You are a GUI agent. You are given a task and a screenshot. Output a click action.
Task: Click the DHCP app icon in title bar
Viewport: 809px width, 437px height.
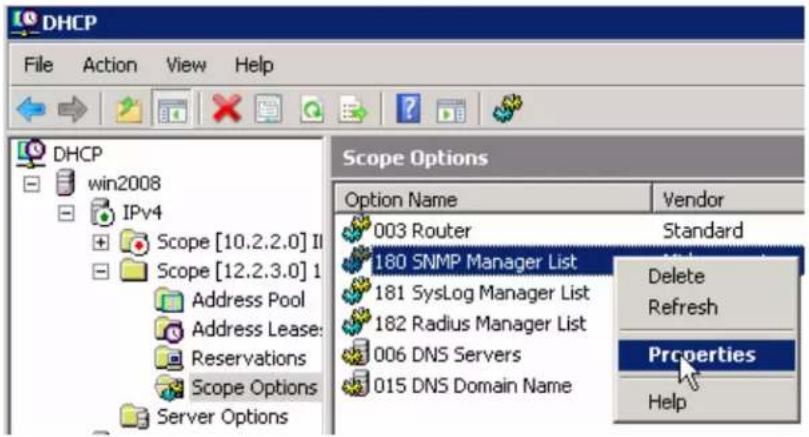[x=25, y=22]
